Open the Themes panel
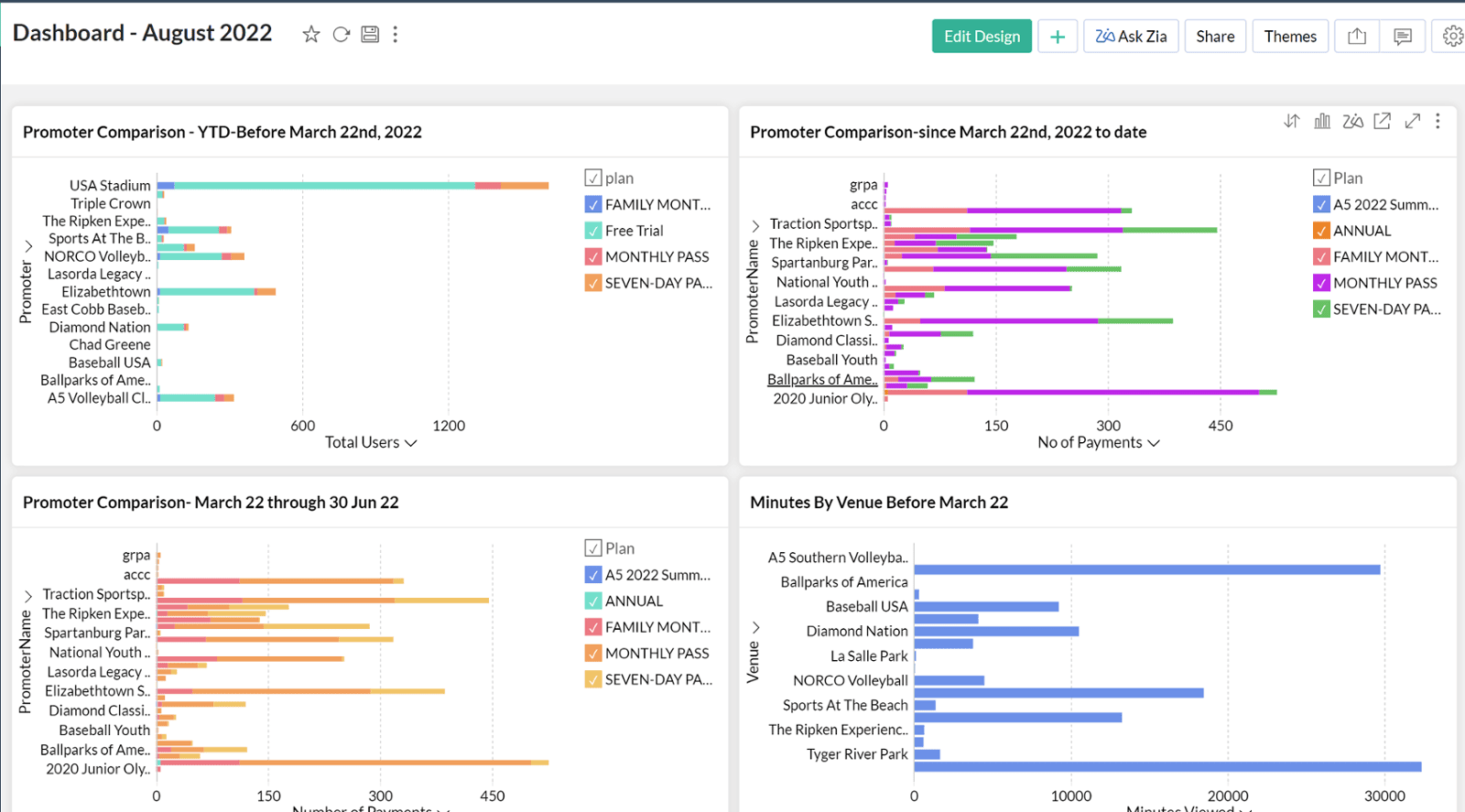The width and height of the screenshot is (1465, 812). point(1290,37)
